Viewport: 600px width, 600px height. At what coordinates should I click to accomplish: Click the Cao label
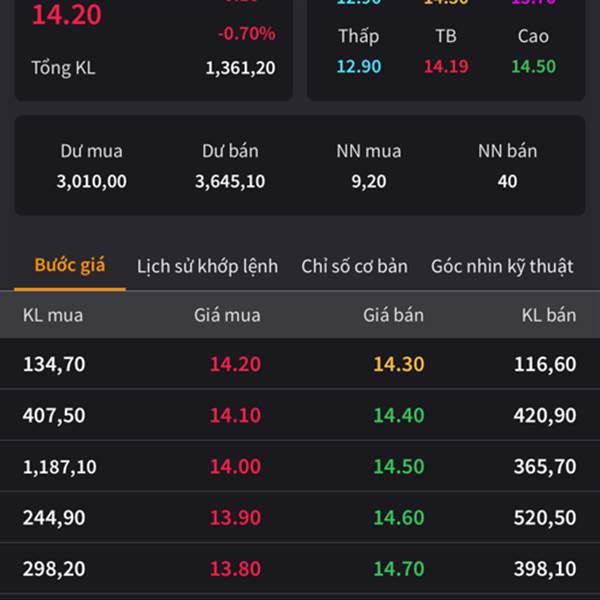533,36
